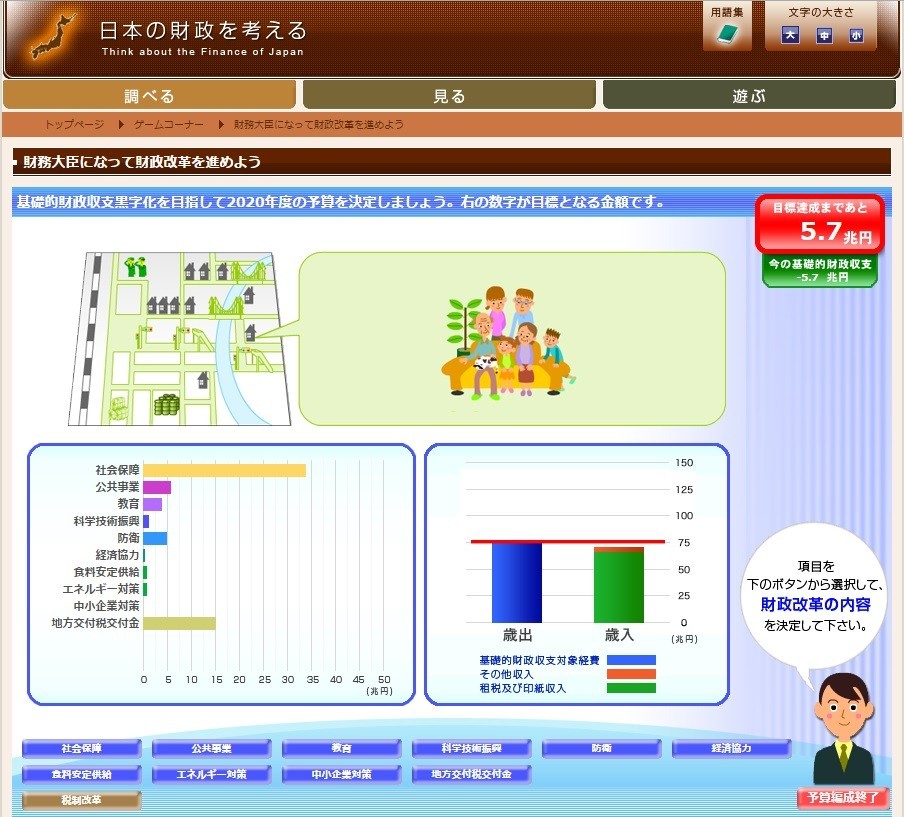Screen dimensions: 904x817
Task: Set text size to large (大)
Action: pyautogui.click(x=790, y=36)
